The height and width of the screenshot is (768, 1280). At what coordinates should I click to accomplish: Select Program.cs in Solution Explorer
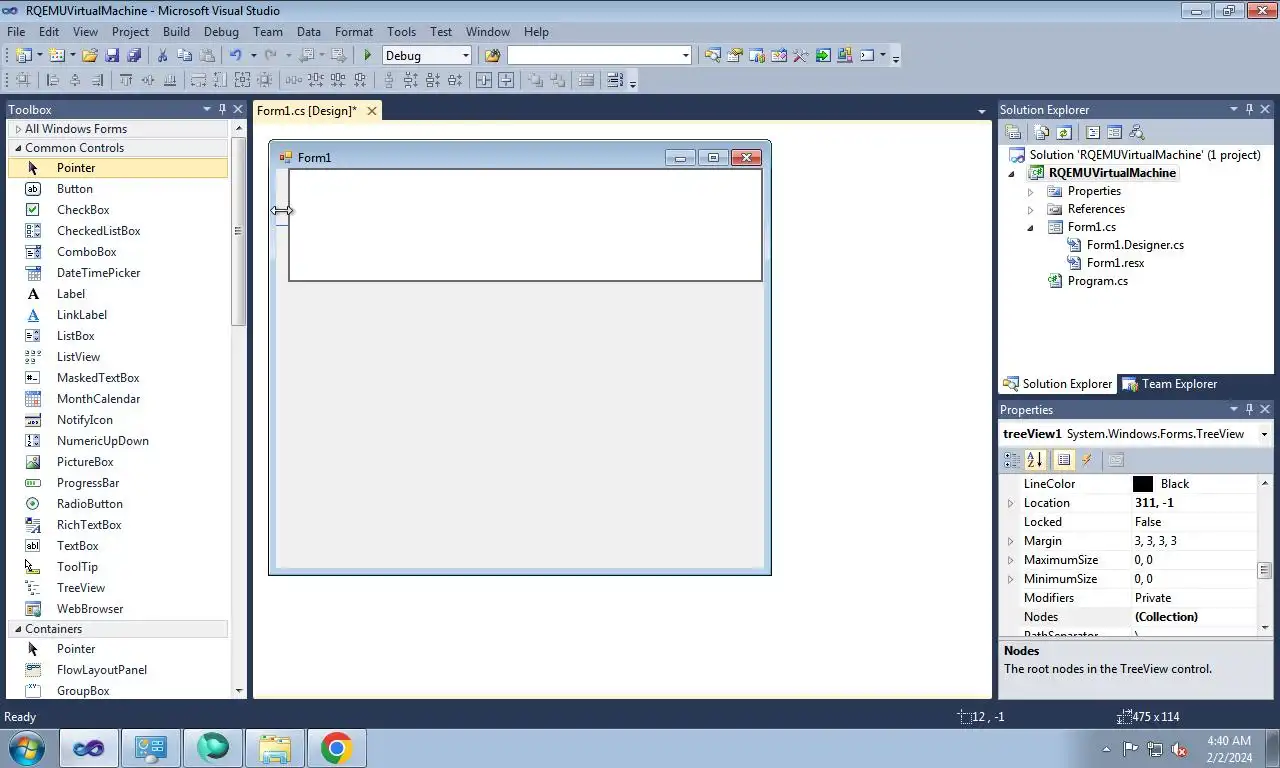point(1097,281)
